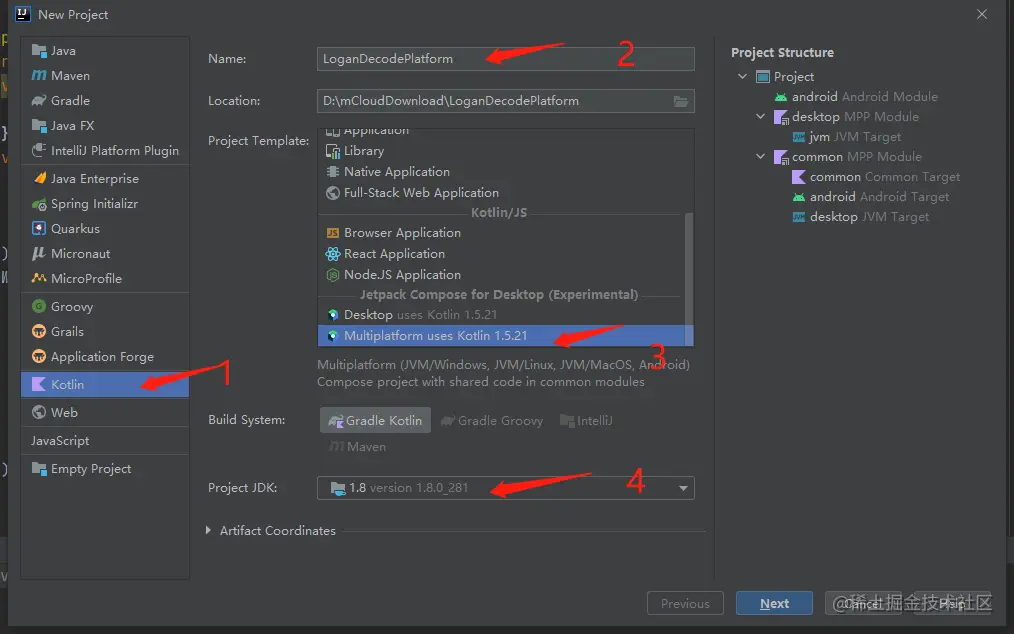1014x634 pixels.
Task: Select Micronaut icon
Action: click(39, 254)
